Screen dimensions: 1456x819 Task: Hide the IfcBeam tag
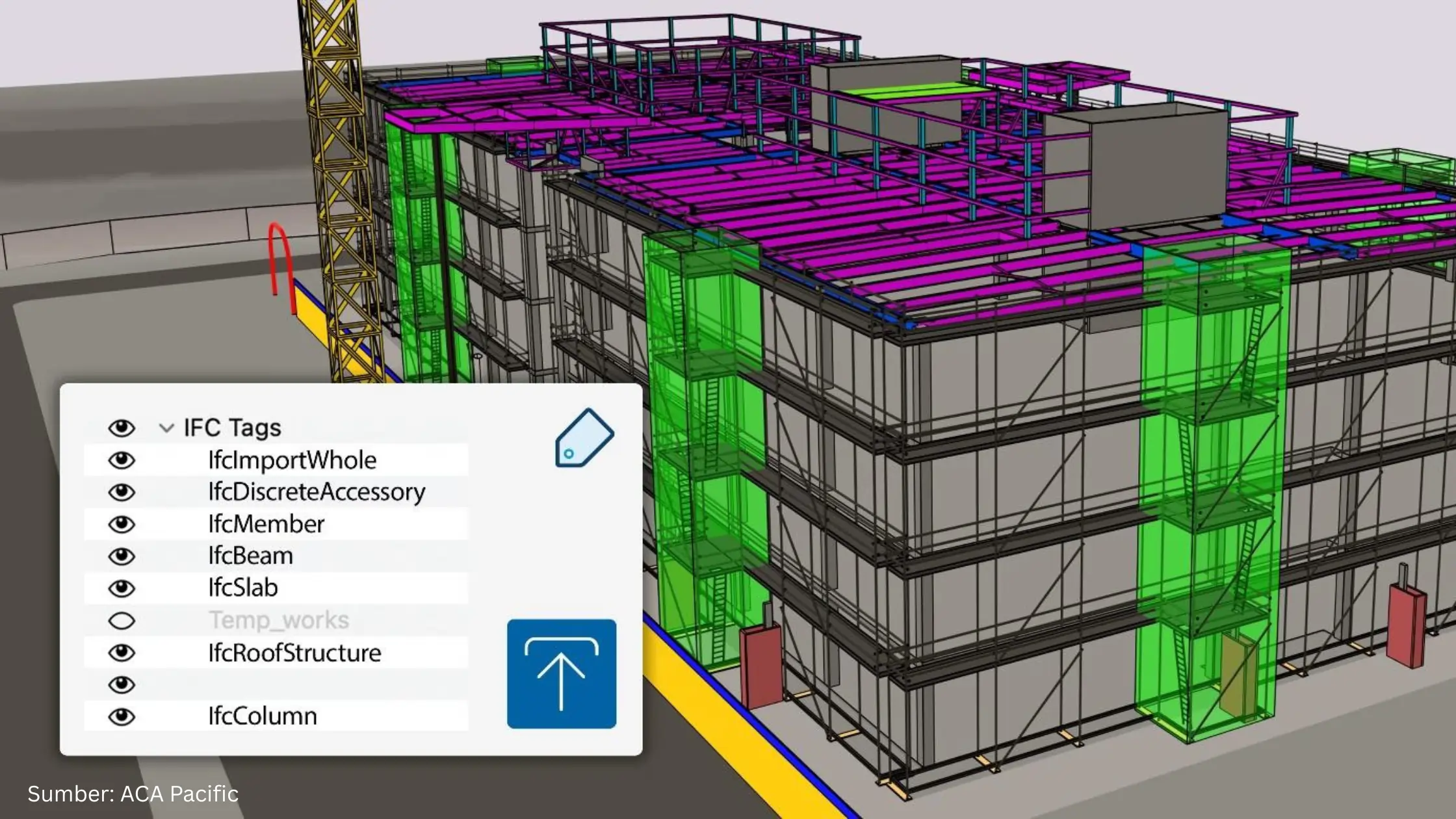pyautogui.click(x=122, y=556)
